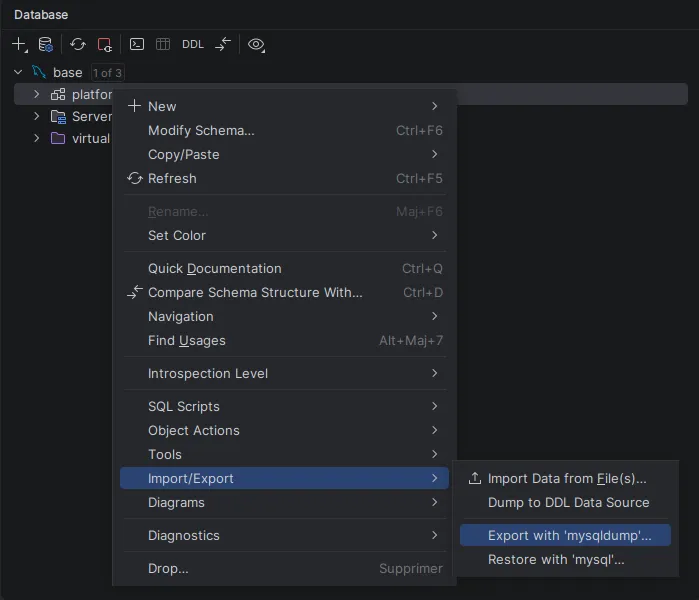Choose Drop... in the context menu
The image size is (699, 600).
[x=284, y=568]
